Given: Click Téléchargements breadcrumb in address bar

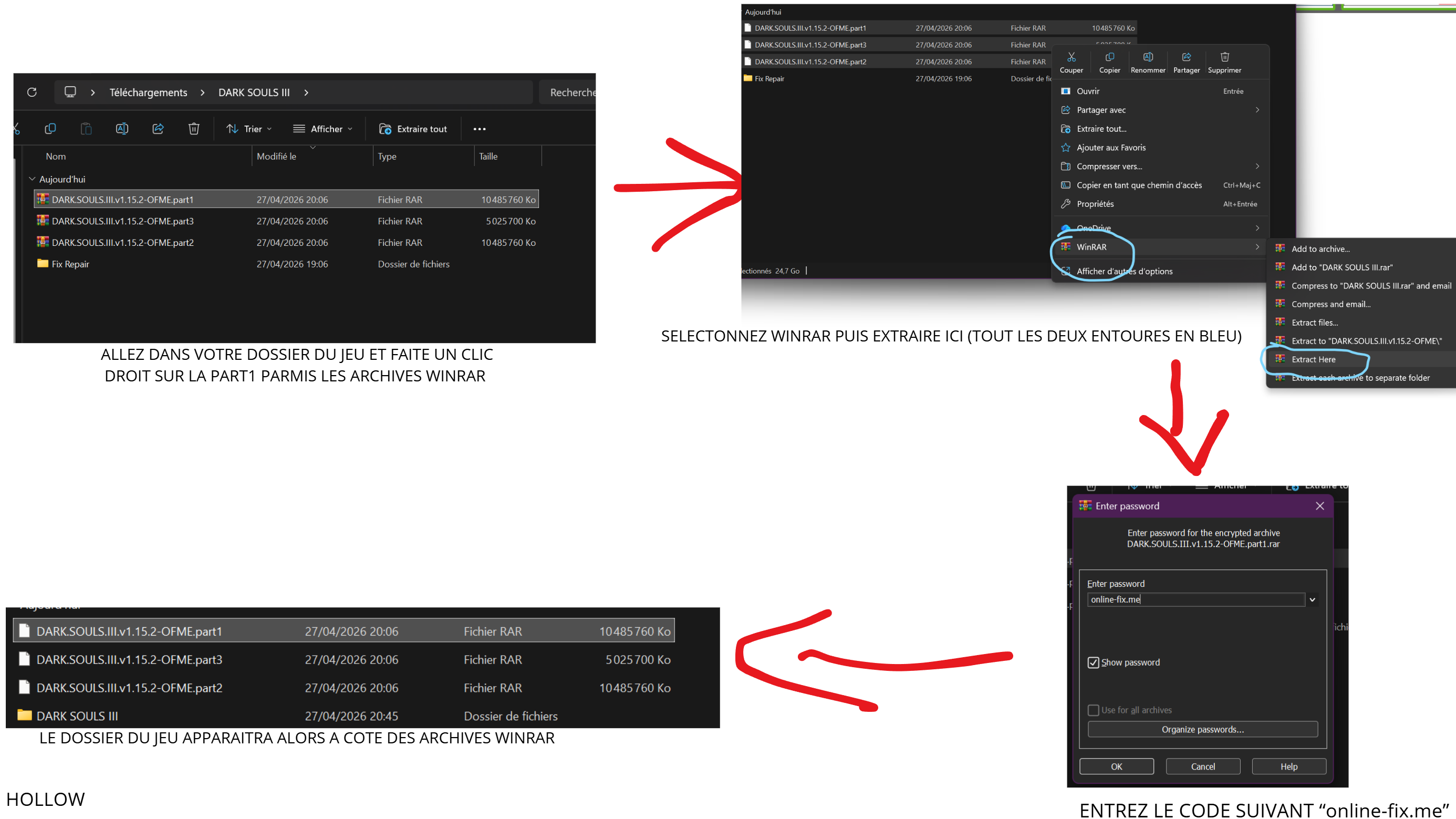Looking at the screenshot, I should click(x=148, y=92).
